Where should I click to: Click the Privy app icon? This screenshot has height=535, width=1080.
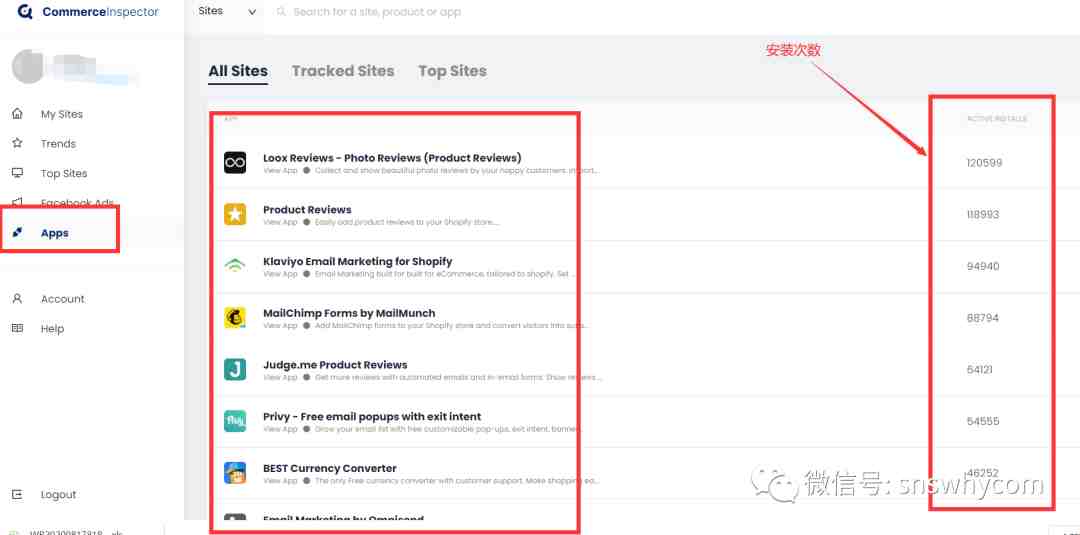(235, 421)
